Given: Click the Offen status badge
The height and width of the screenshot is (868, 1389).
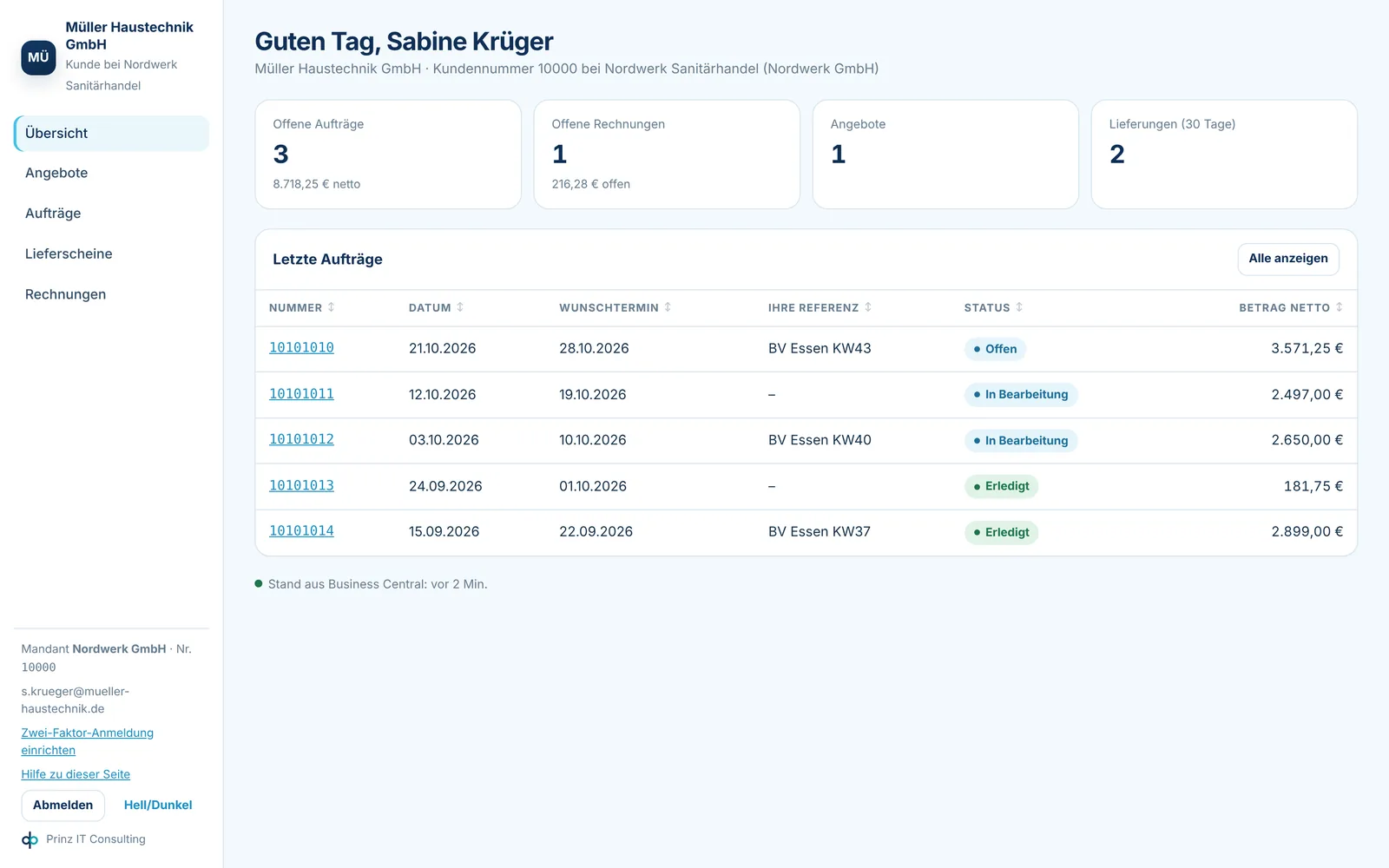Looking at the screenshot, I should click(x=995, y=349).
